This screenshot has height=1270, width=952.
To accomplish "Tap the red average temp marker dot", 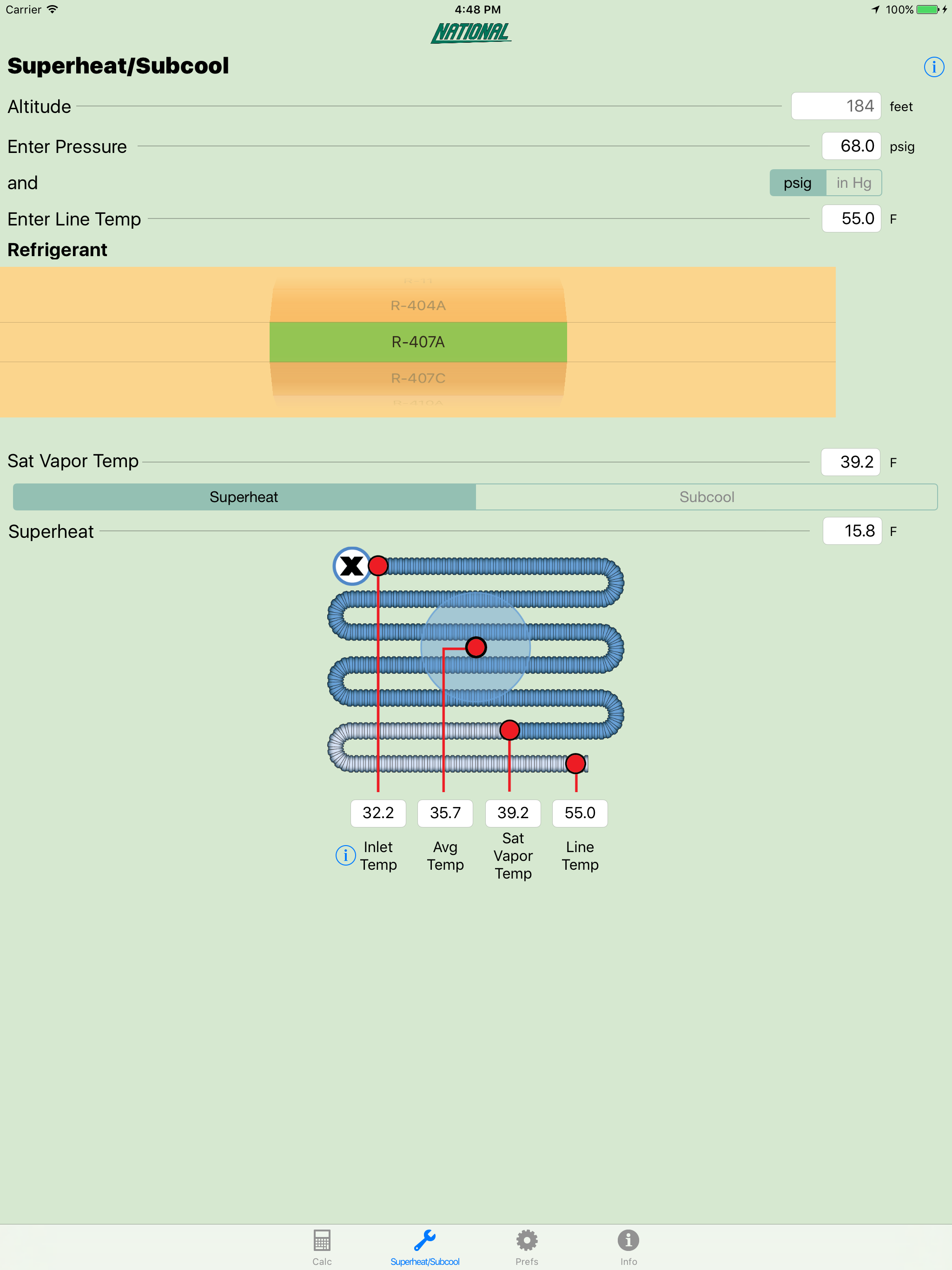I will tap(476, 647).
